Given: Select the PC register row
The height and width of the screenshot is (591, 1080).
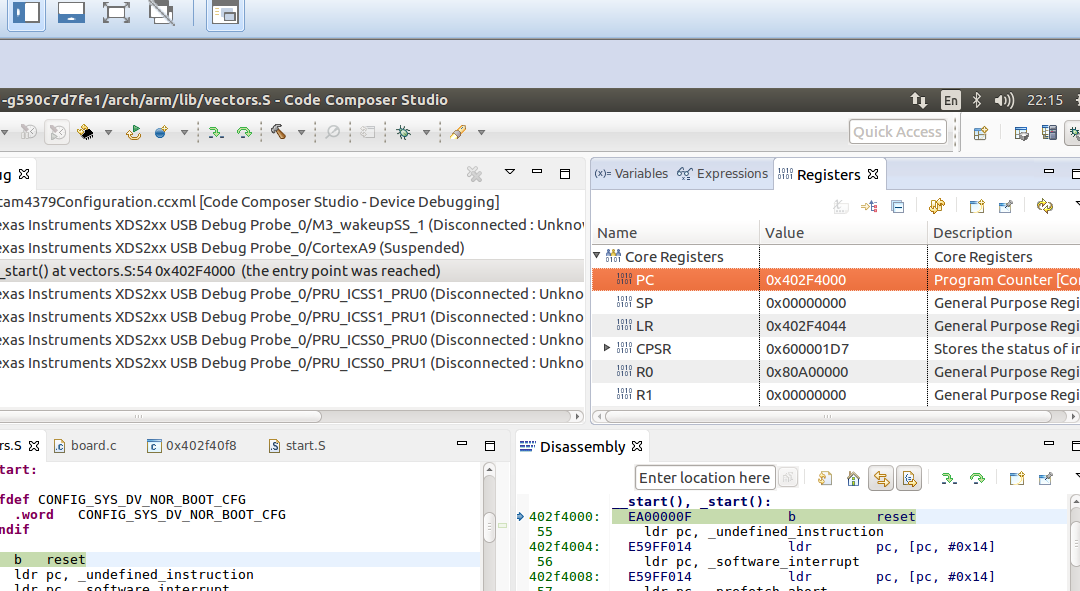Looking at the screenshot, I should [x=835, y=280].
